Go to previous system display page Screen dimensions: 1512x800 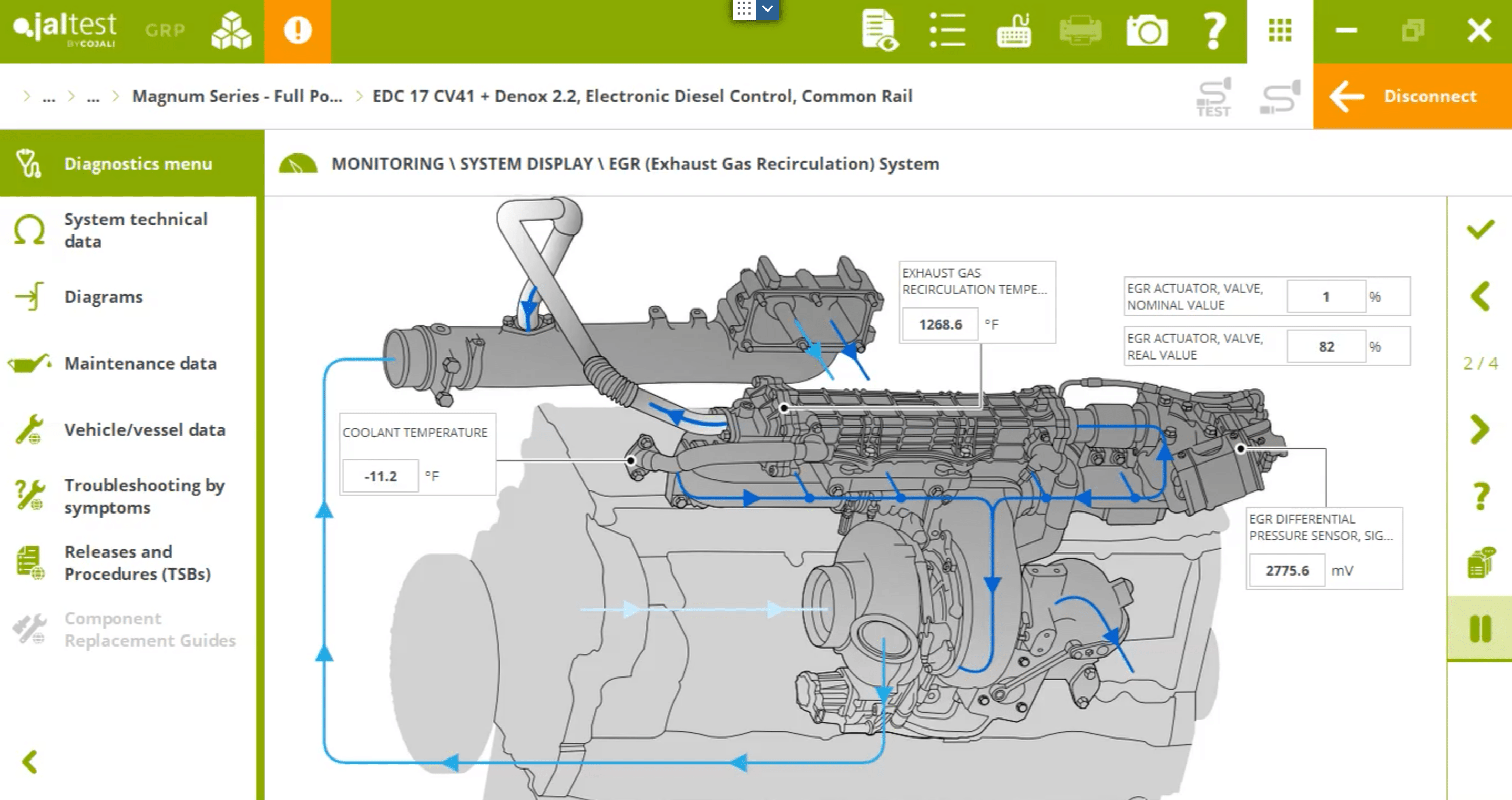[x=1480, y=296]
